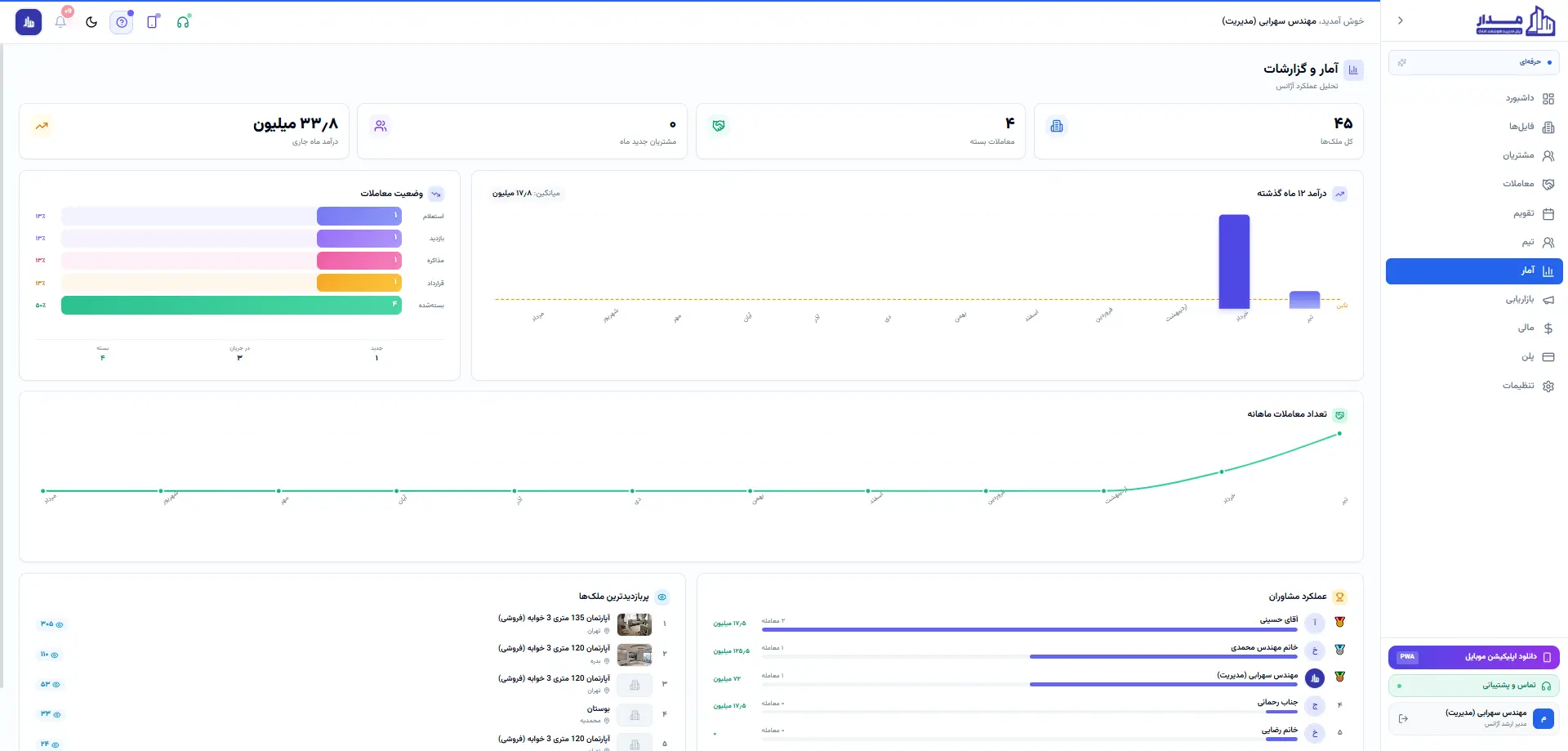Click the green بسته‌شده progress bar
The image size is (1568, 751).
(x=231, y=305)
